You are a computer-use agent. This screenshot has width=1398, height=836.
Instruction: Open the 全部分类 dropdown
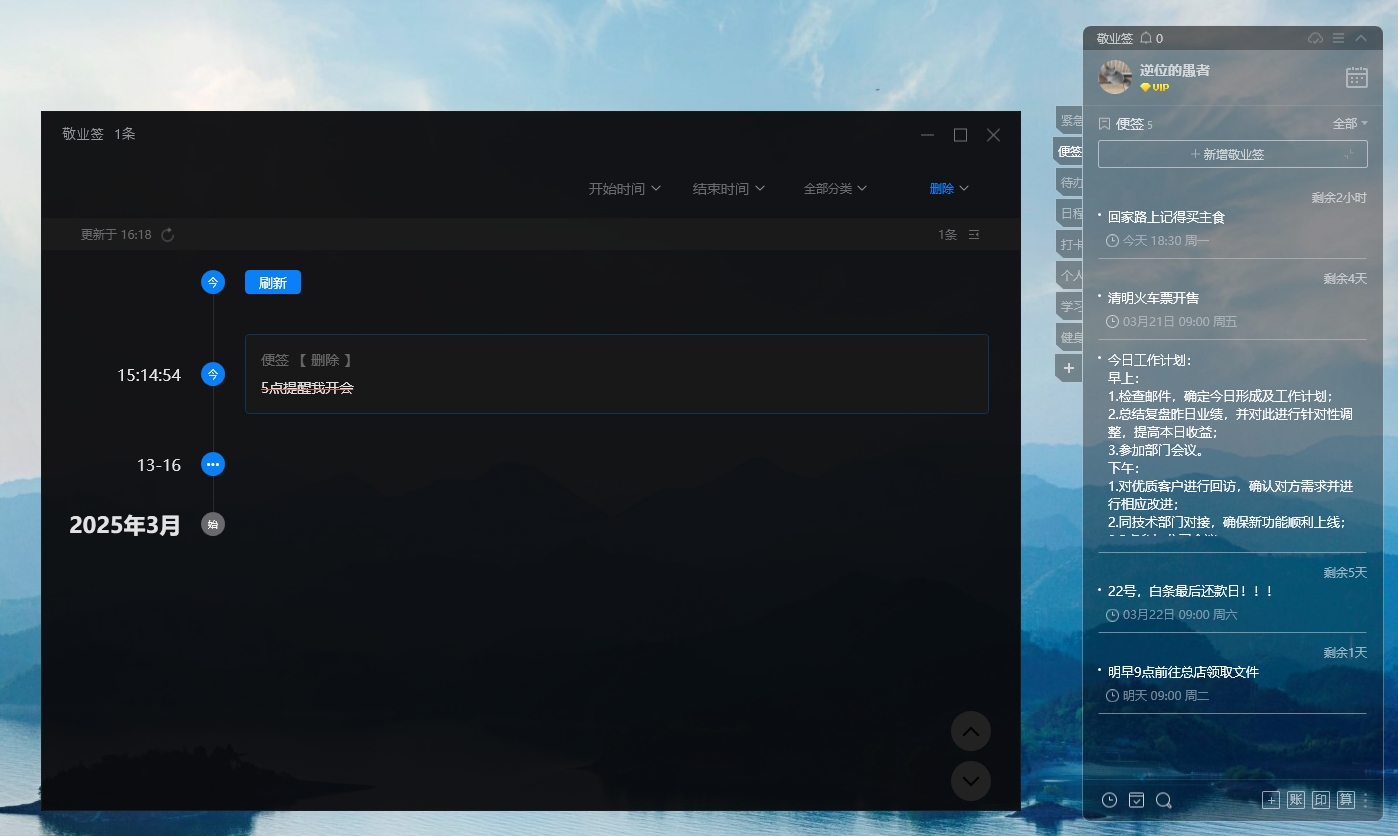pos(835,189)
